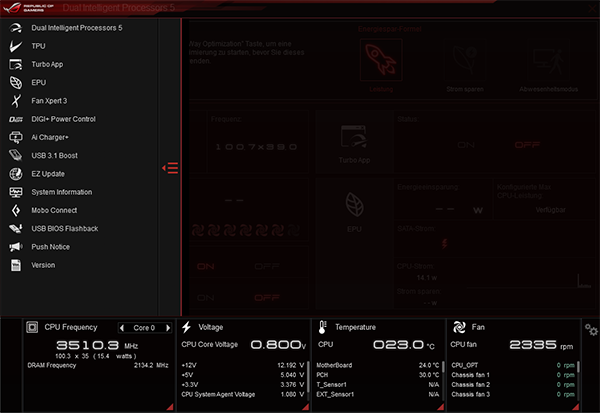Open monitor settings gear icon
This screenshot has height=413, width=600.
pyautogui.click(x=591, y=330)
